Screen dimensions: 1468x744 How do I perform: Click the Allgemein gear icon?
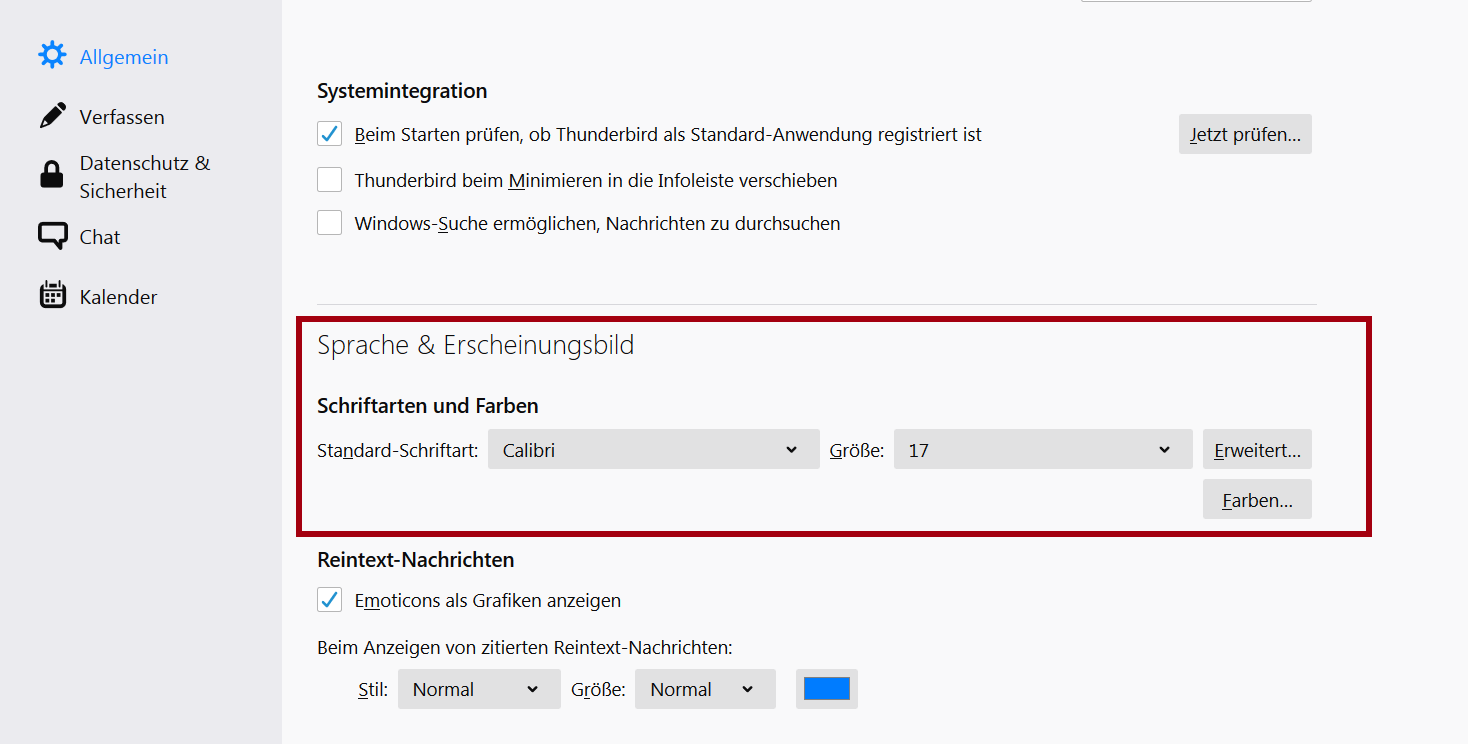pyautogui.click(x=52, y=55)
